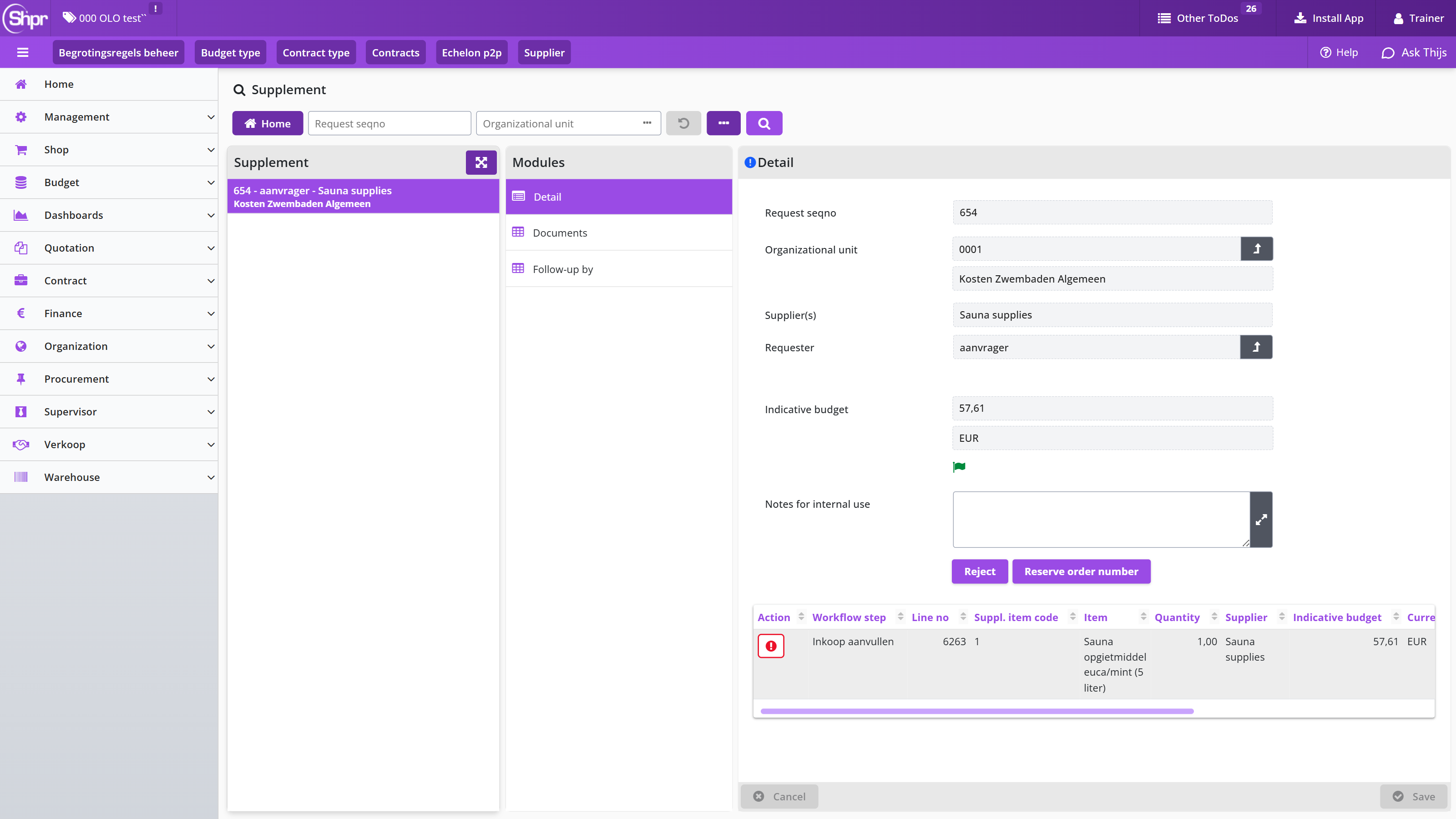Expand the Procurement menu
The height and width of the screenshot is (819, 1456).
pos(109,379)
